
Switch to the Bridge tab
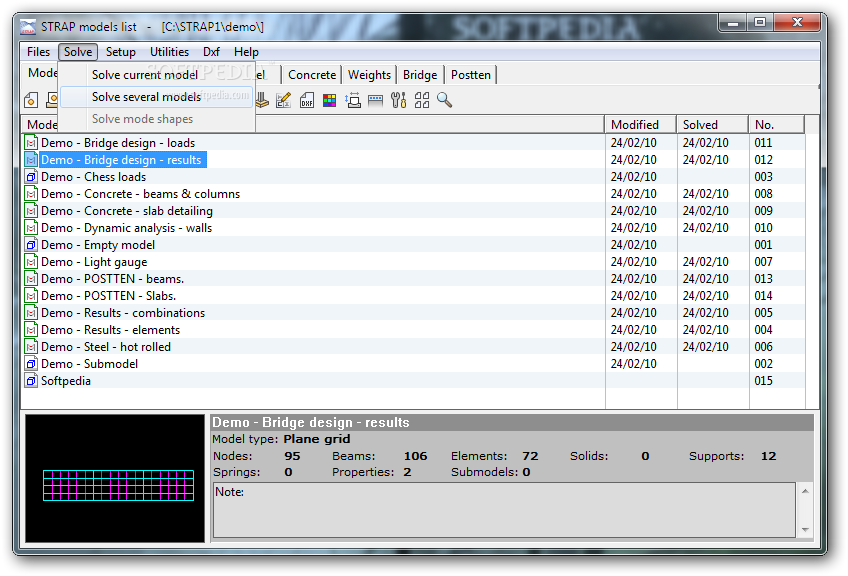(x=420, y=75)
